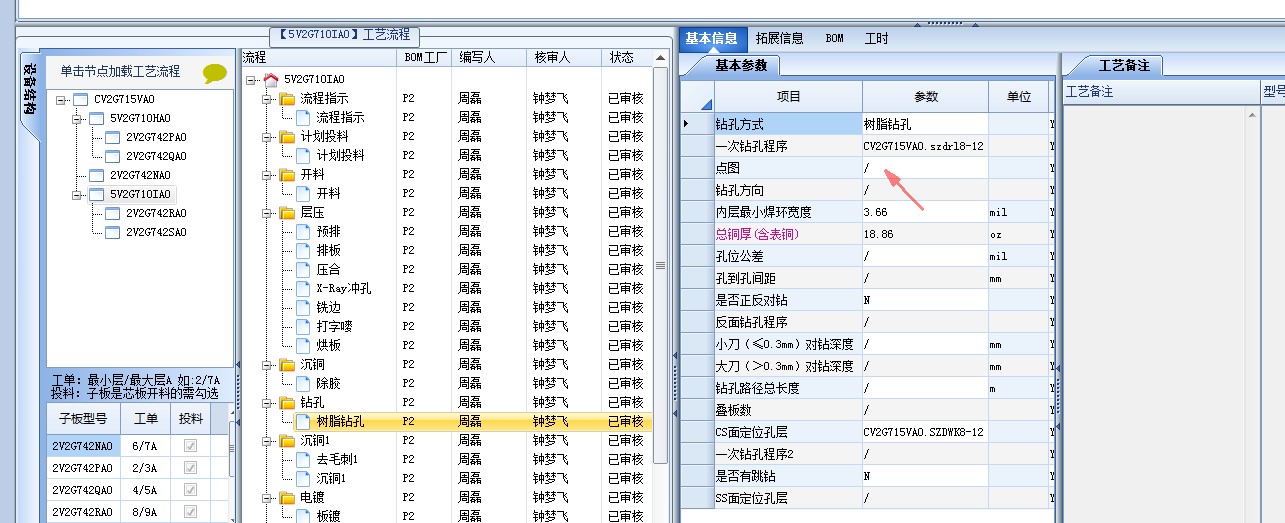
Task: Click the 流程指示 folder icon
Action: 288,98
